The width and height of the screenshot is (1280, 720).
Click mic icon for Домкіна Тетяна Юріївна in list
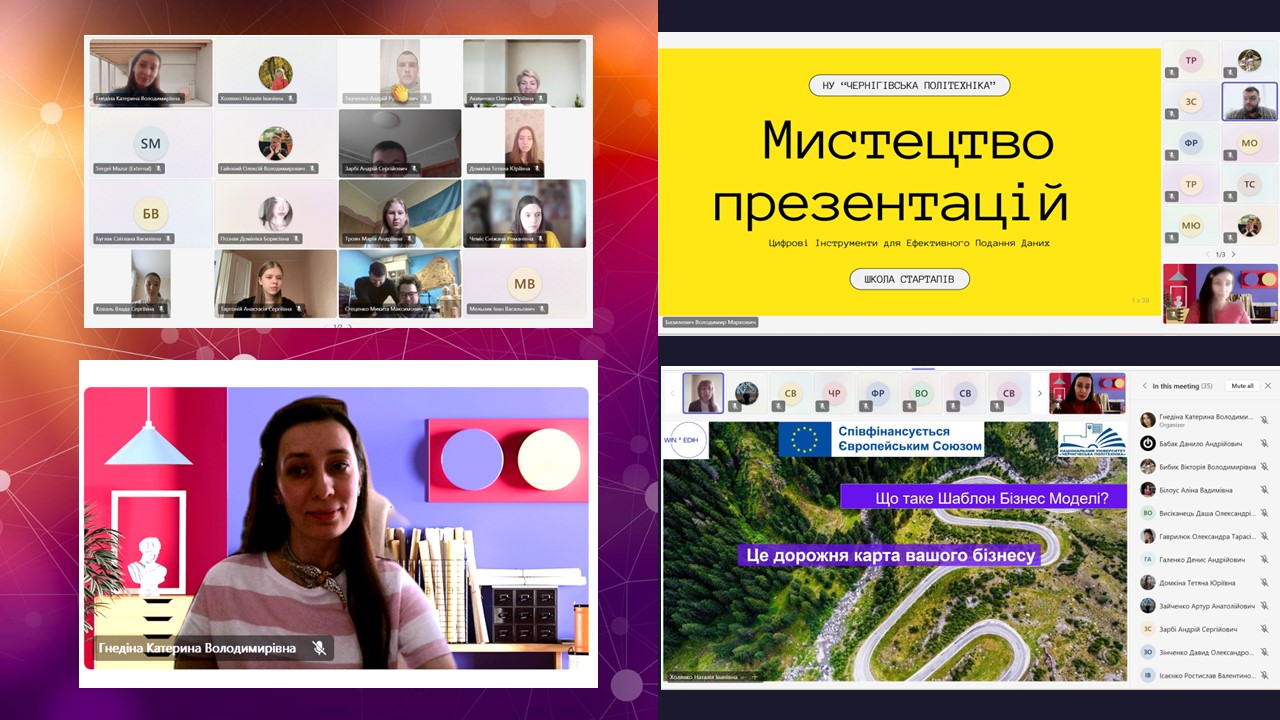(x=1264, y=583)
